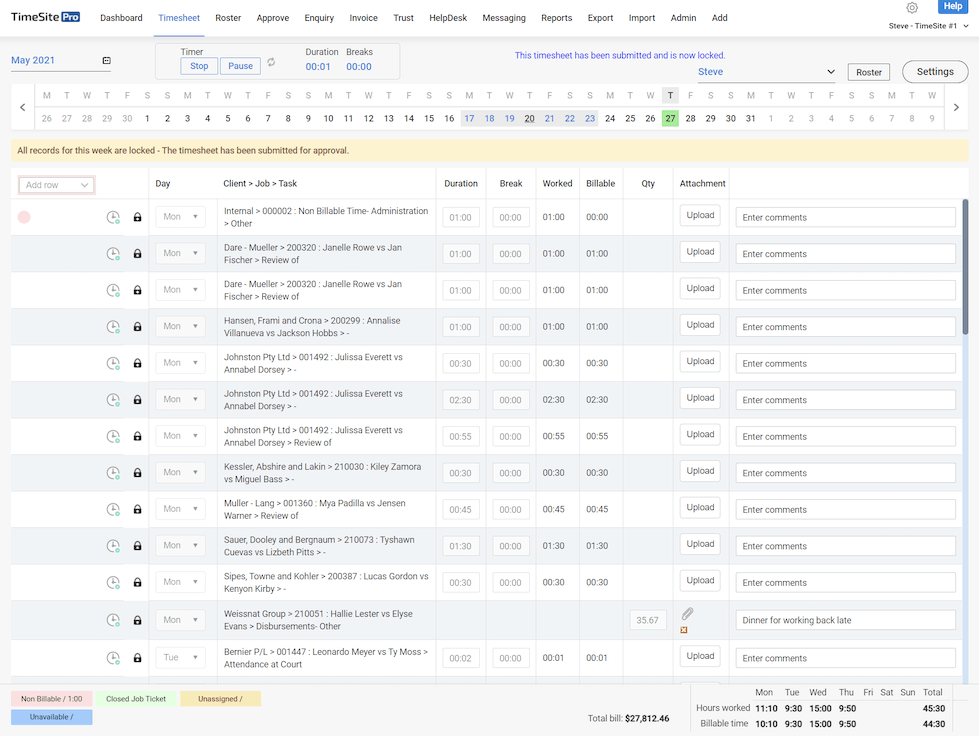Click the Roster button beside Steve selector
The width and height of the screenshot is (979, 736).
click(868, 72)
